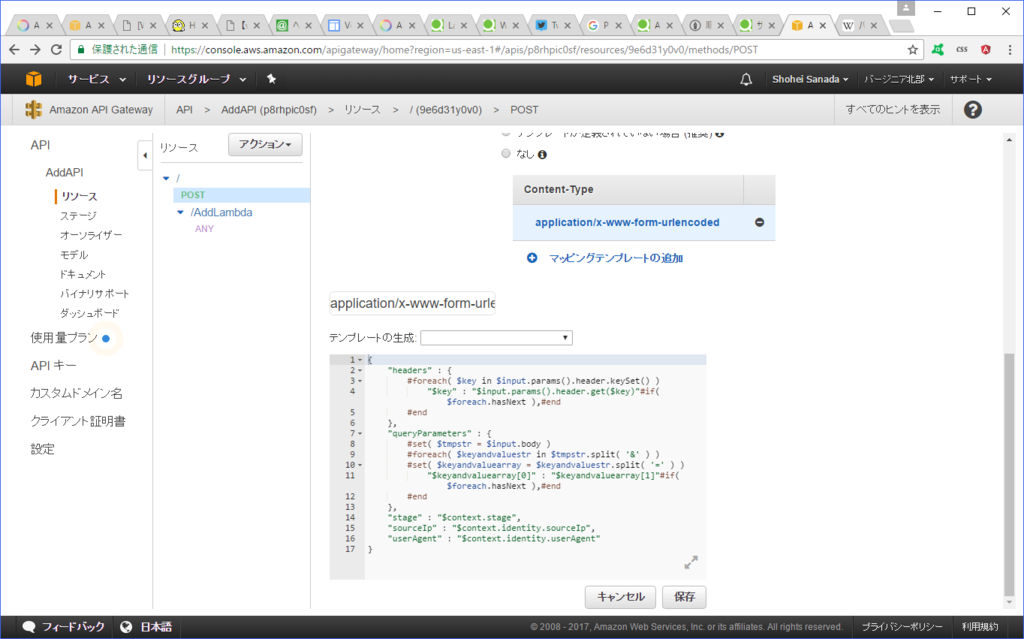Open モデル in the sidebar

point(74,255)
